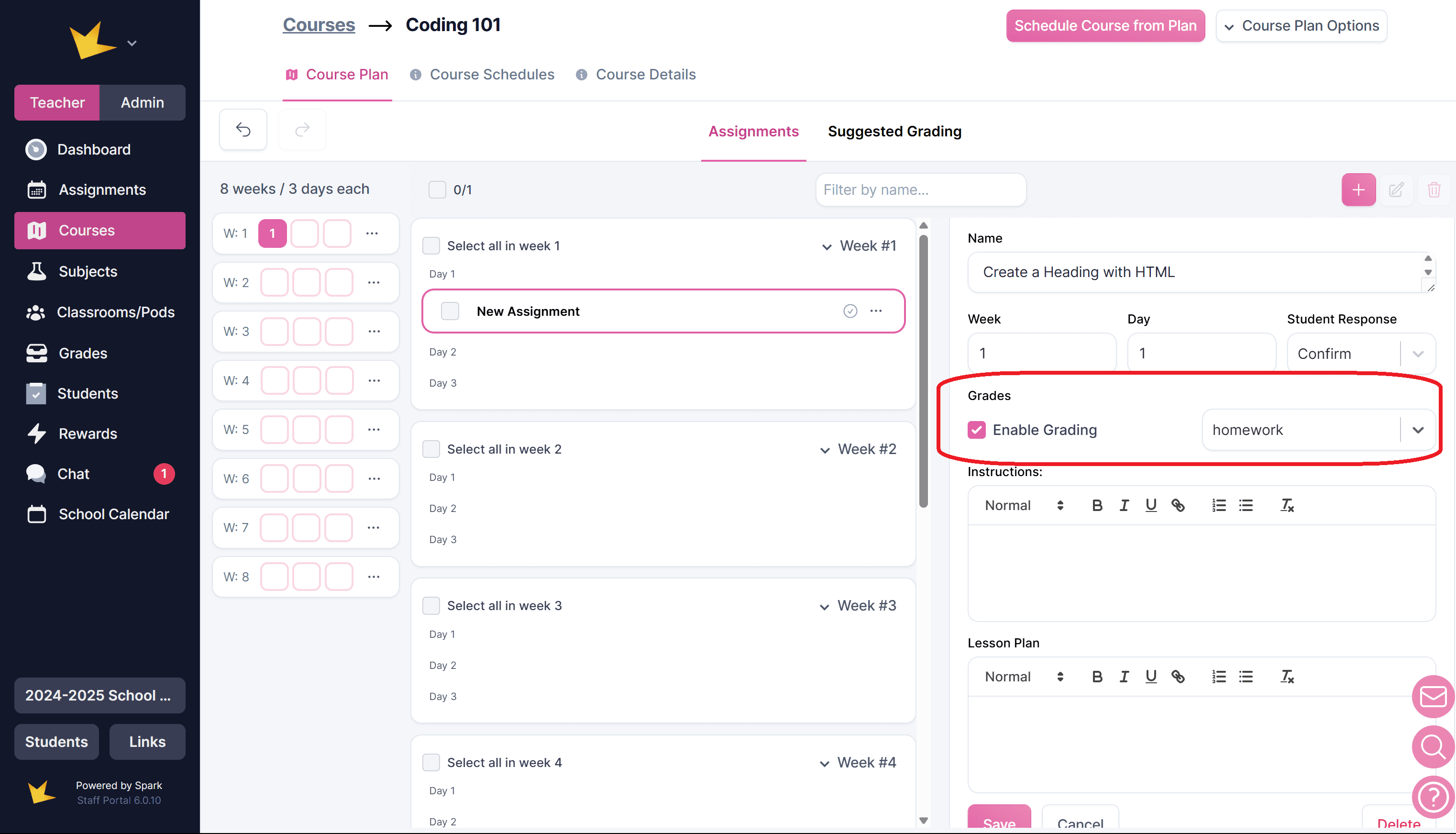Clear formatting in the Instructions editor toolbar

1287,505
